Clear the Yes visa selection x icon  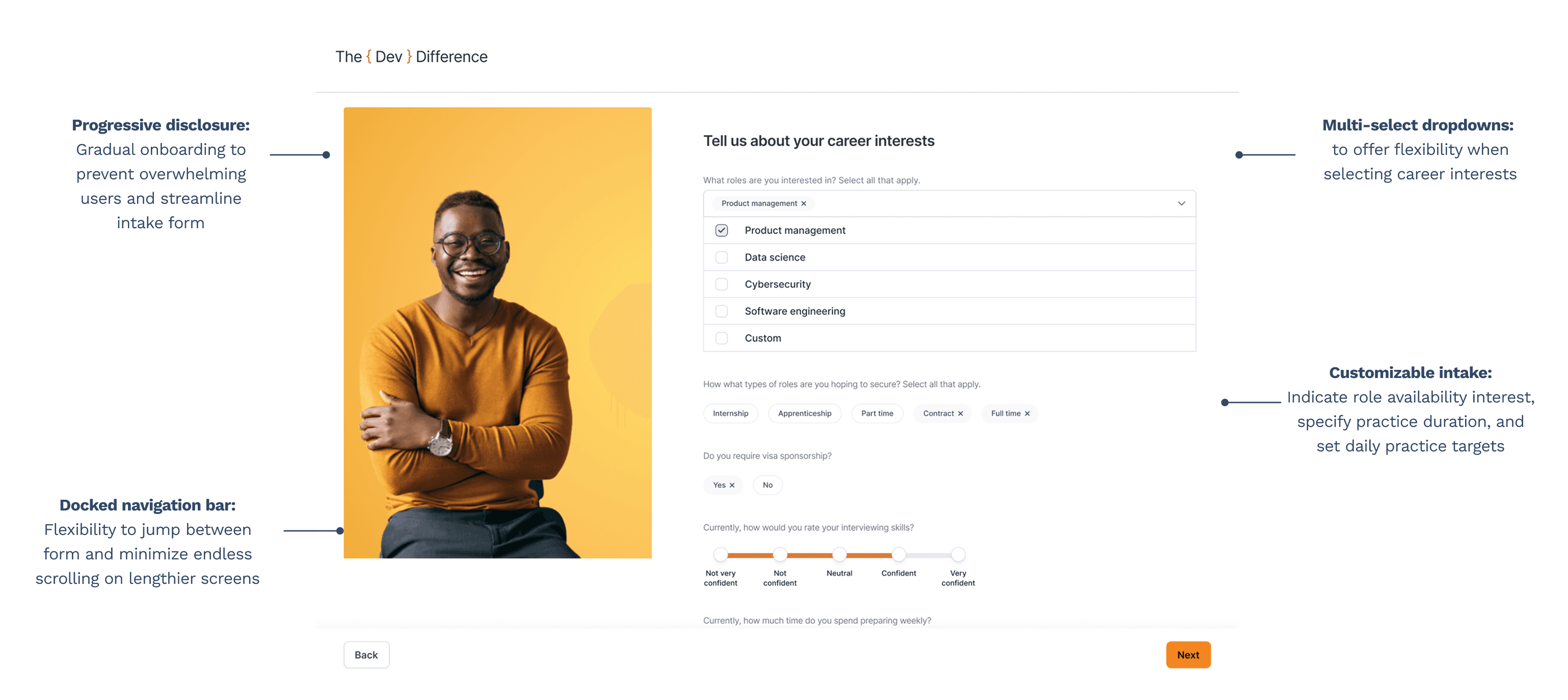732,485
